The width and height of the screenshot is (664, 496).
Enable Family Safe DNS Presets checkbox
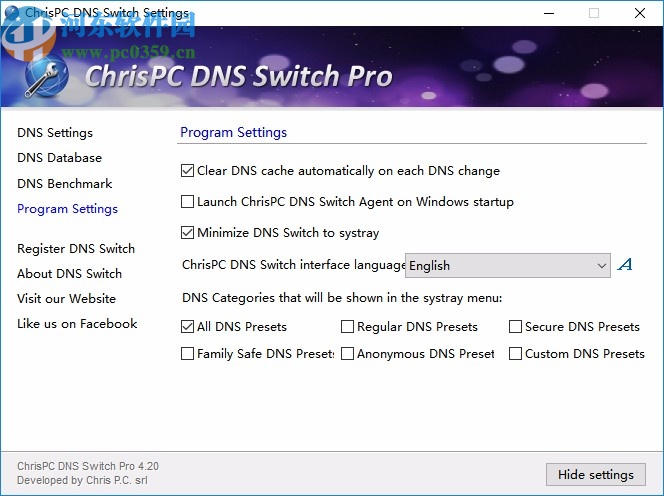[x=187, y=354]
